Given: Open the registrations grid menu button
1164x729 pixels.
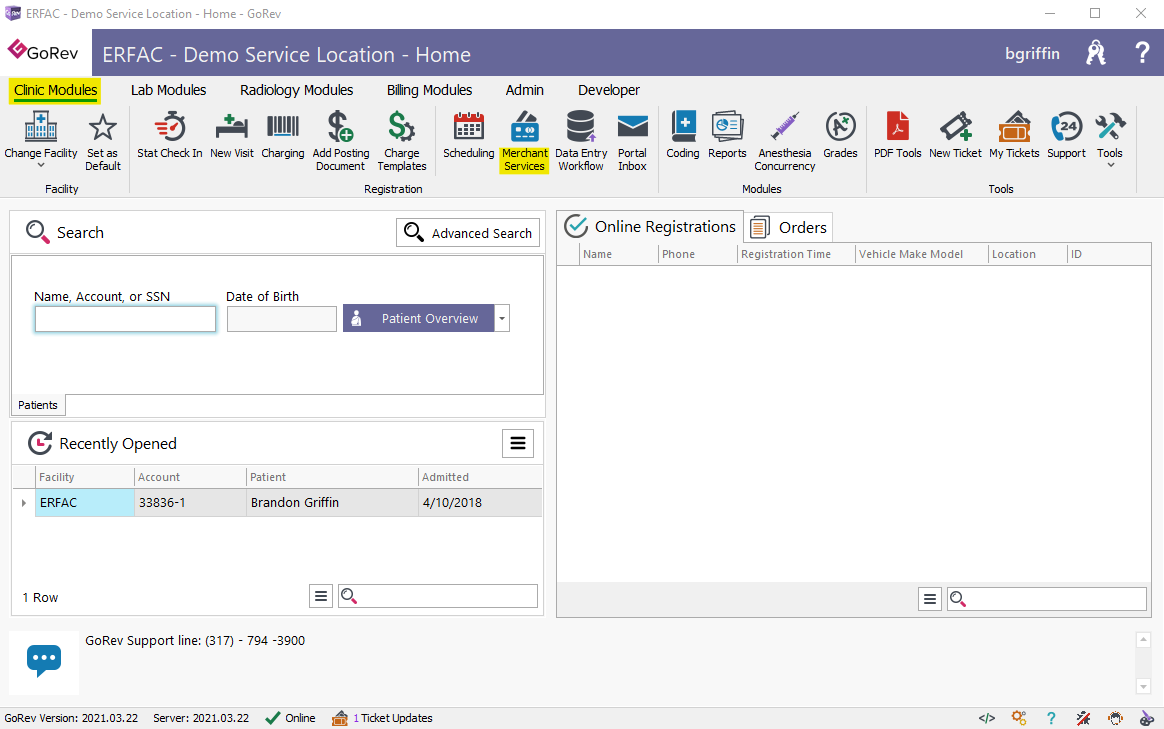Looking at the screenshot, I should click(929, 598).
